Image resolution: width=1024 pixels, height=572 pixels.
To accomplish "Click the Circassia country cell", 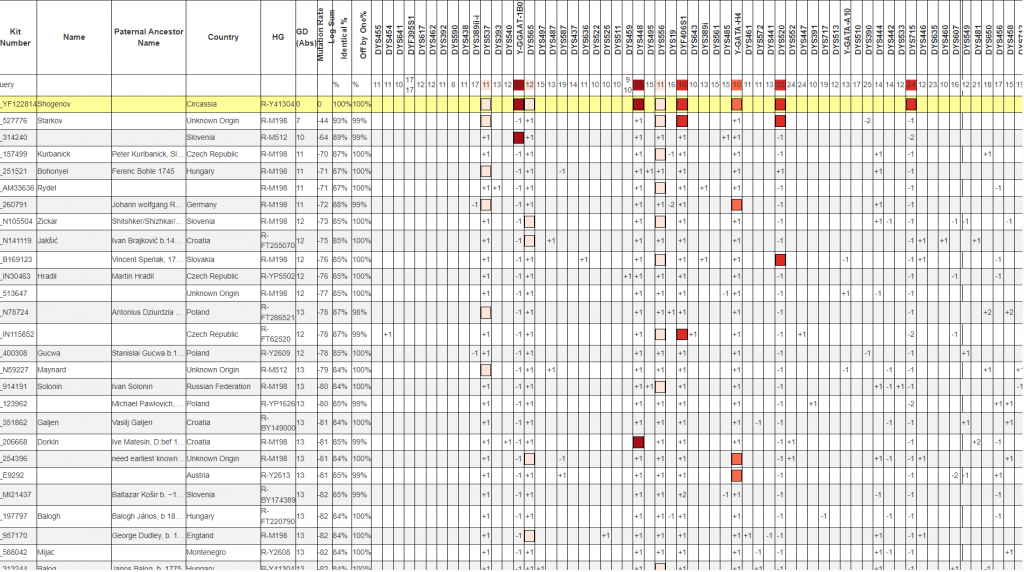I will point(222,104).
